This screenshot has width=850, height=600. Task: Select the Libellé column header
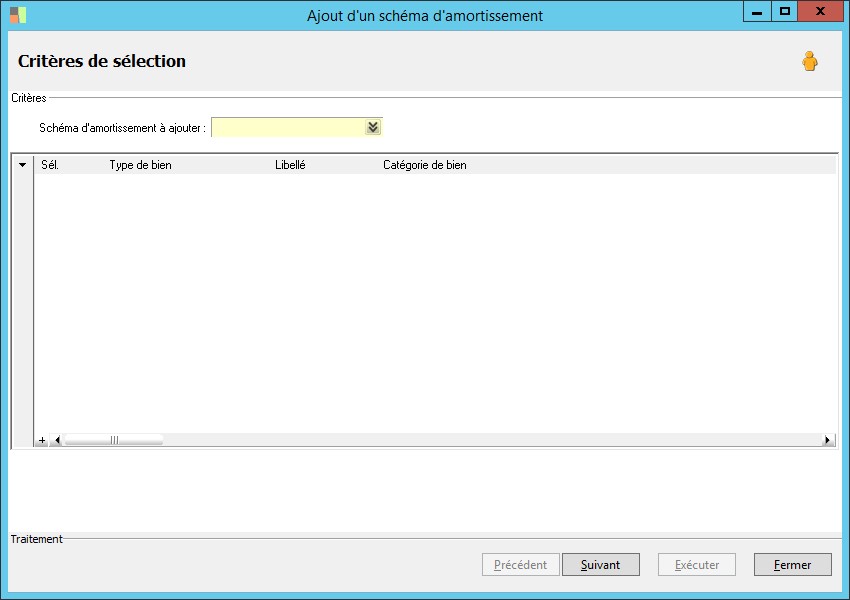click(x=290, y=165)
